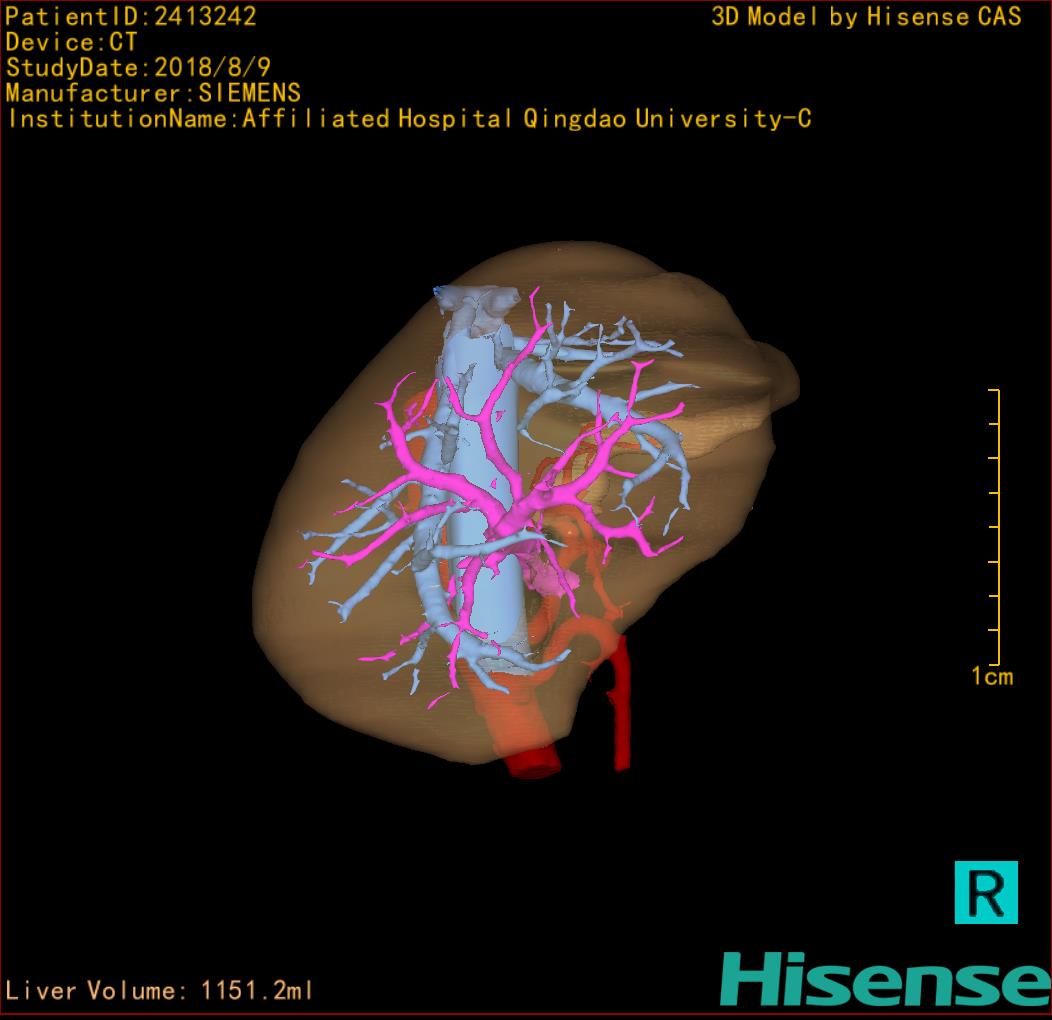Click the InstitutionName overlay text
The image size is (1052, 1020).
[x=409, y=119]
